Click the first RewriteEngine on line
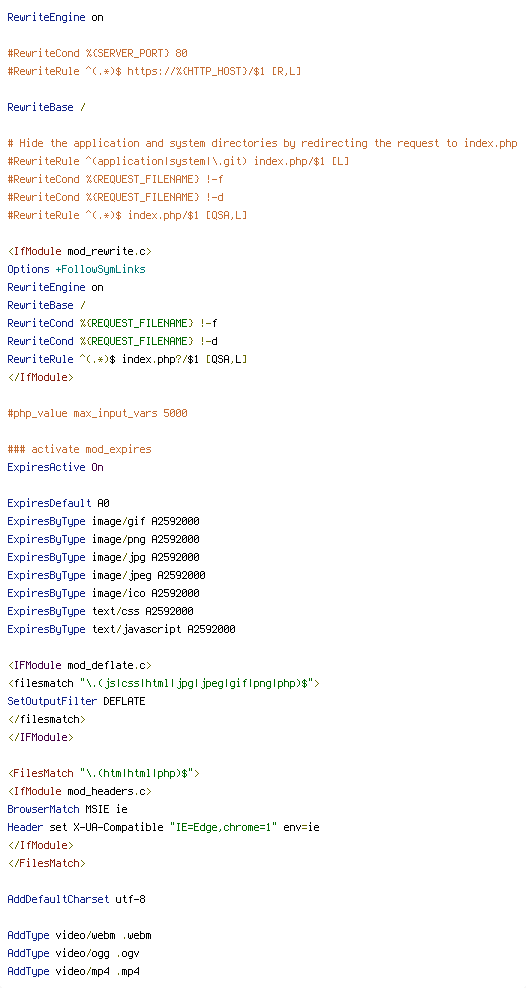 [55, 18]
